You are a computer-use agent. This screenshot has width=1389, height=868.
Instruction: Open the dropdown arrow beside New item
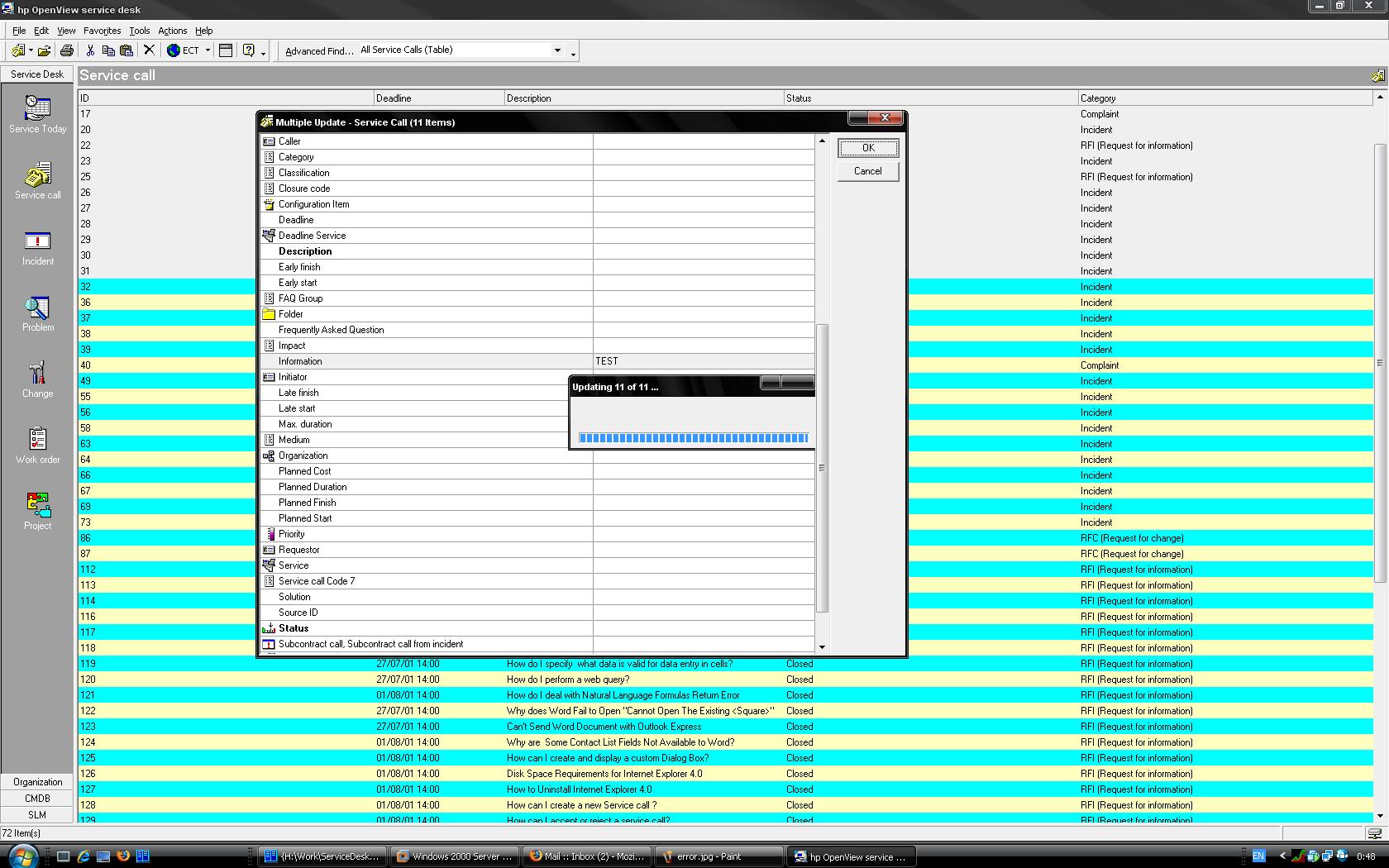(31, 50)
